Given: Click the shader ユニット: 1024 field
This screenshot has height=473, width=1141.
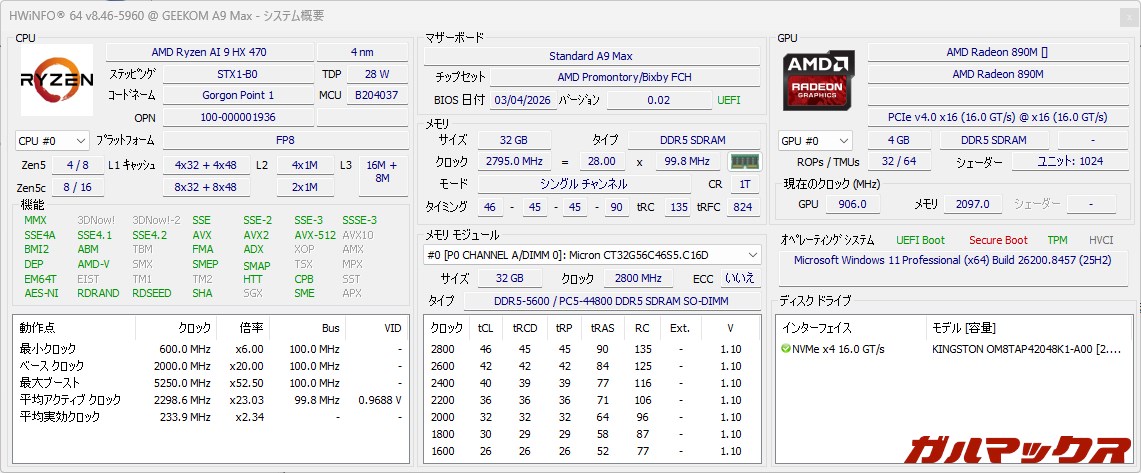Looking at the screenshot, I should [1068, 162].
